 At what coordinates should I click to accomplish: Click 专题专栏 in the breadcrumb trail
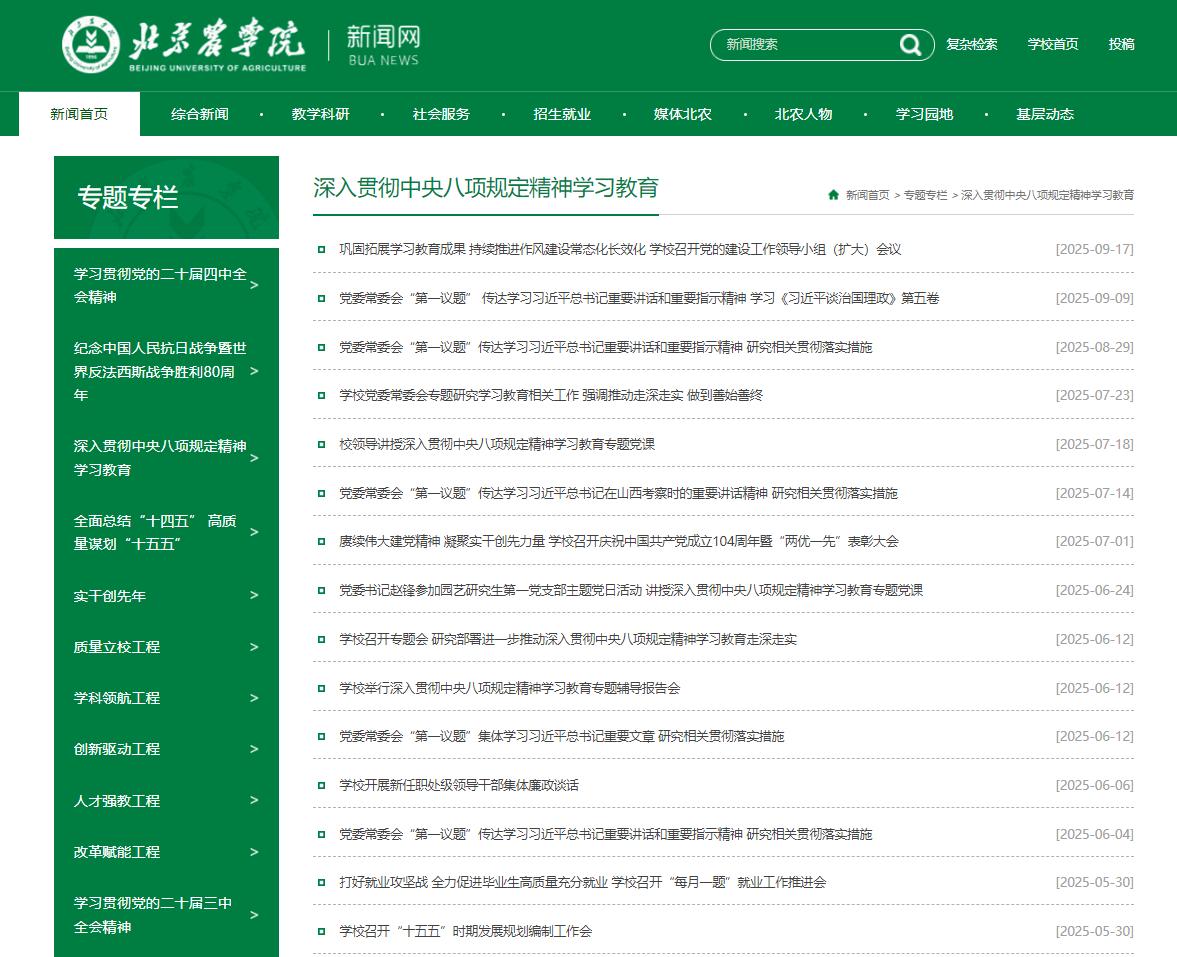pyautogui.click(x=925, y=195)
